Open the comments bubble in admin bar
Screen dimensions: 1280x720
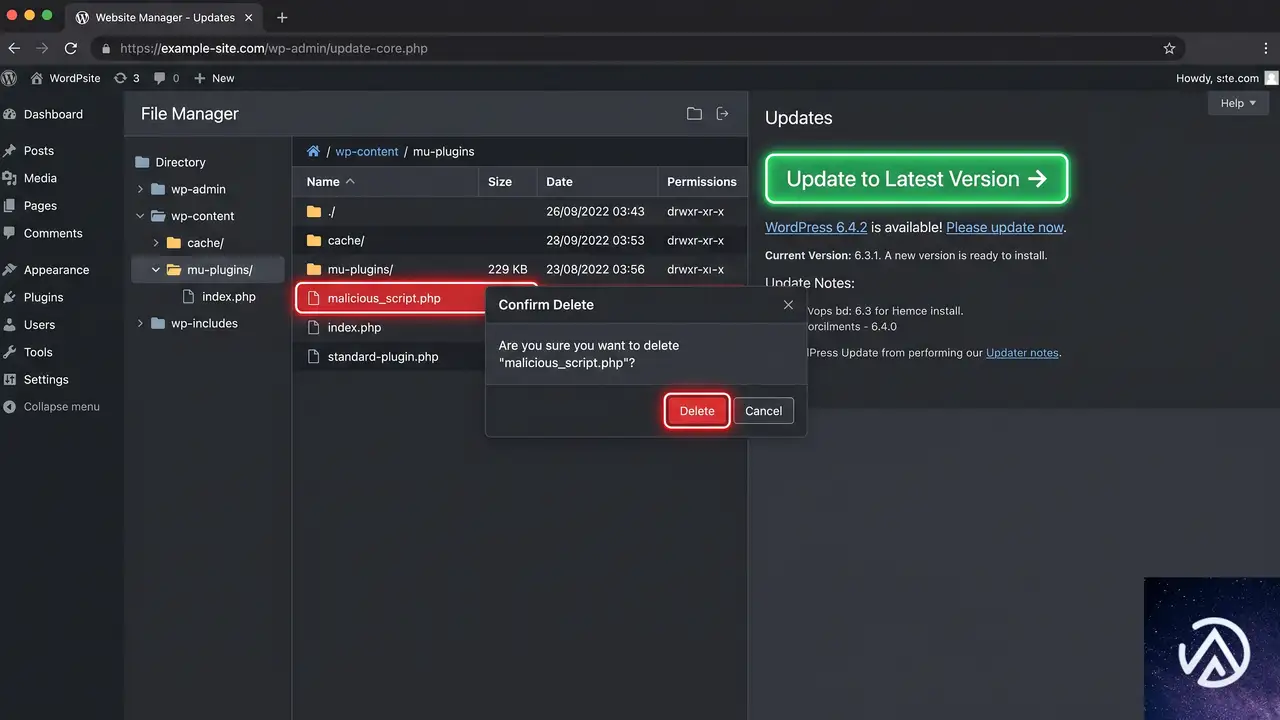pos(166,78)
